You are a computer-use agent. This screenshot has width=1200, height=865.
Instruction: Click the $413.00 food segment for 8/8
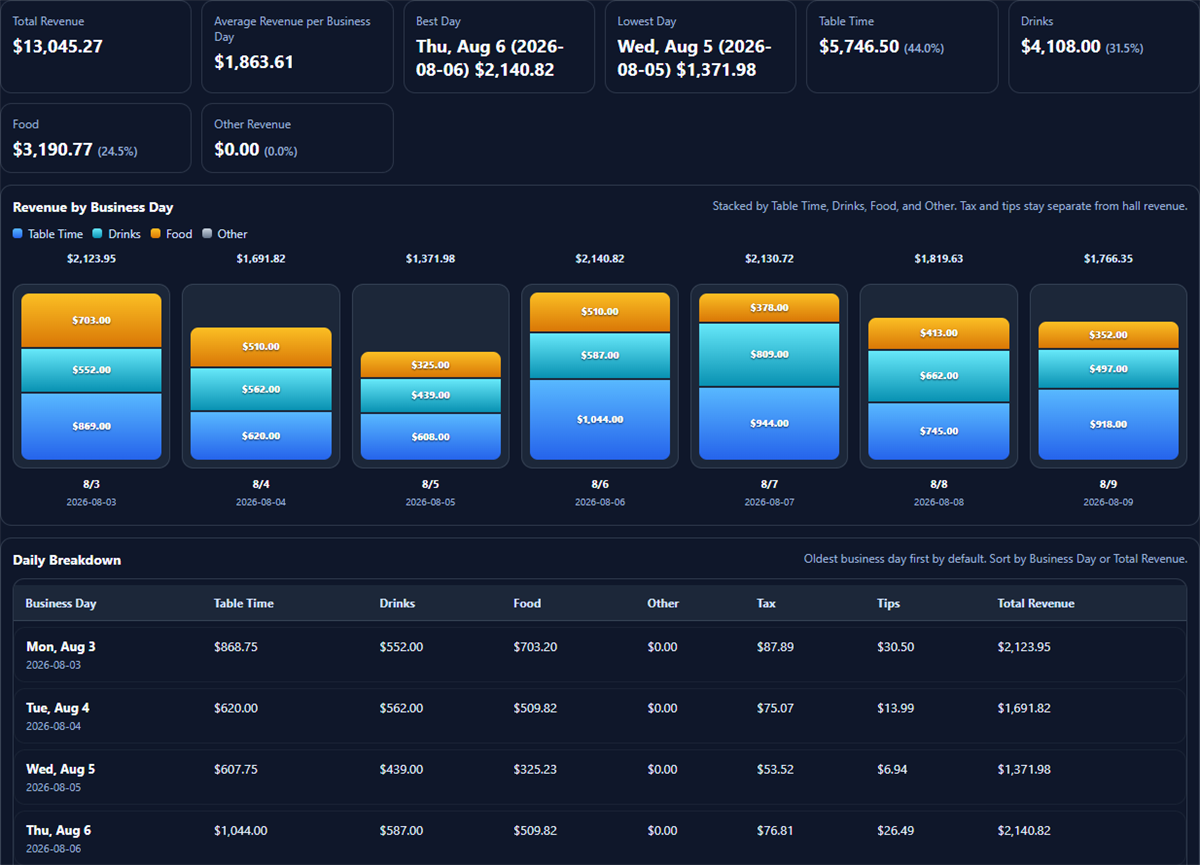[939, 334]
